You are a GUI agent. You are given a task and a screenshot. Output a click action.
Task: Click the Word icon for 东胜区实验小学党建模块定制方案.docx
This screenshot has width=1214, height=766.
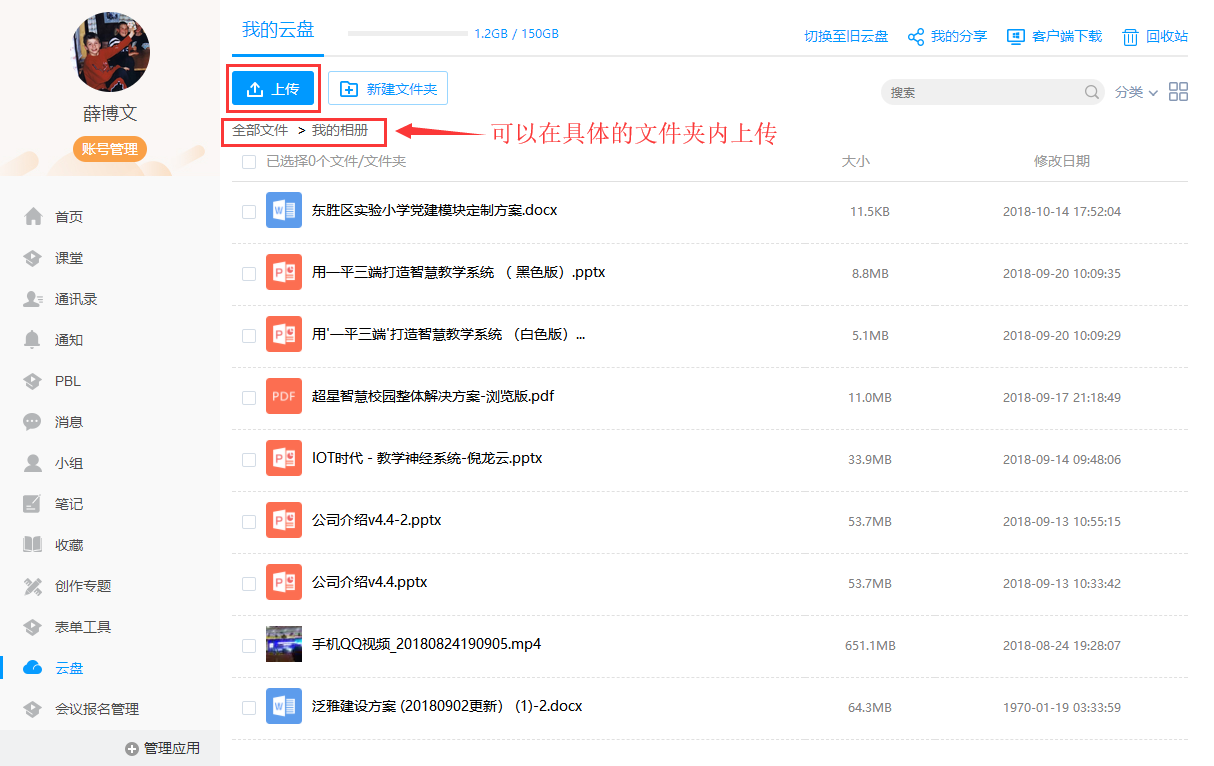coord(284,211)
